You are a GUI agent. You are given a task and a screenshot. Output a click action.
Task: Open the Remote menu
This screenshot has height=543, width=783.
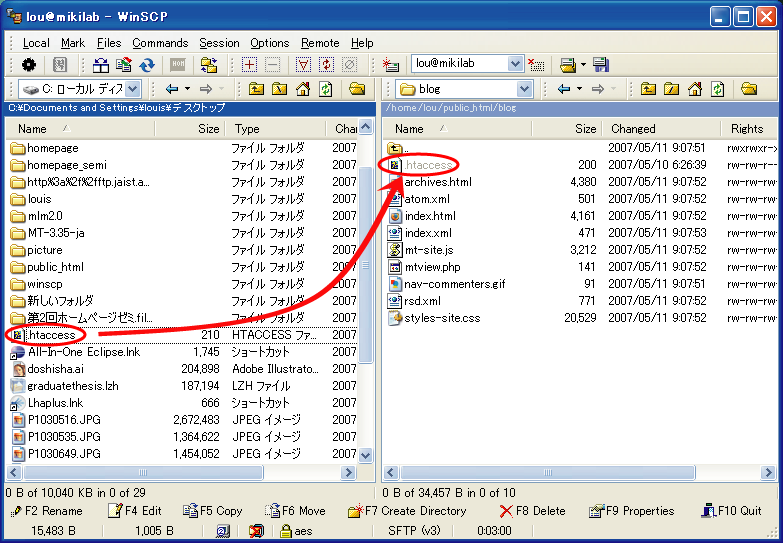(320, 43)
